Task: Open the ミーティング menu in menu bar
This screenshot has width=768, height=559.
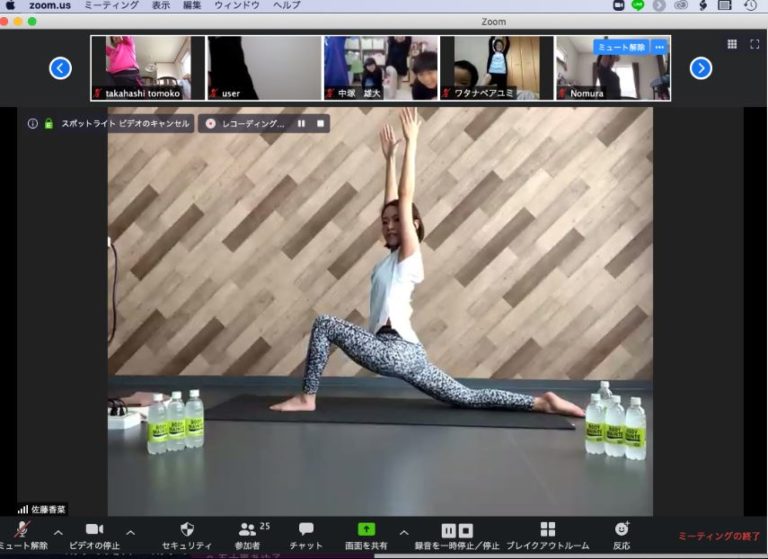Action: (111, 6)
